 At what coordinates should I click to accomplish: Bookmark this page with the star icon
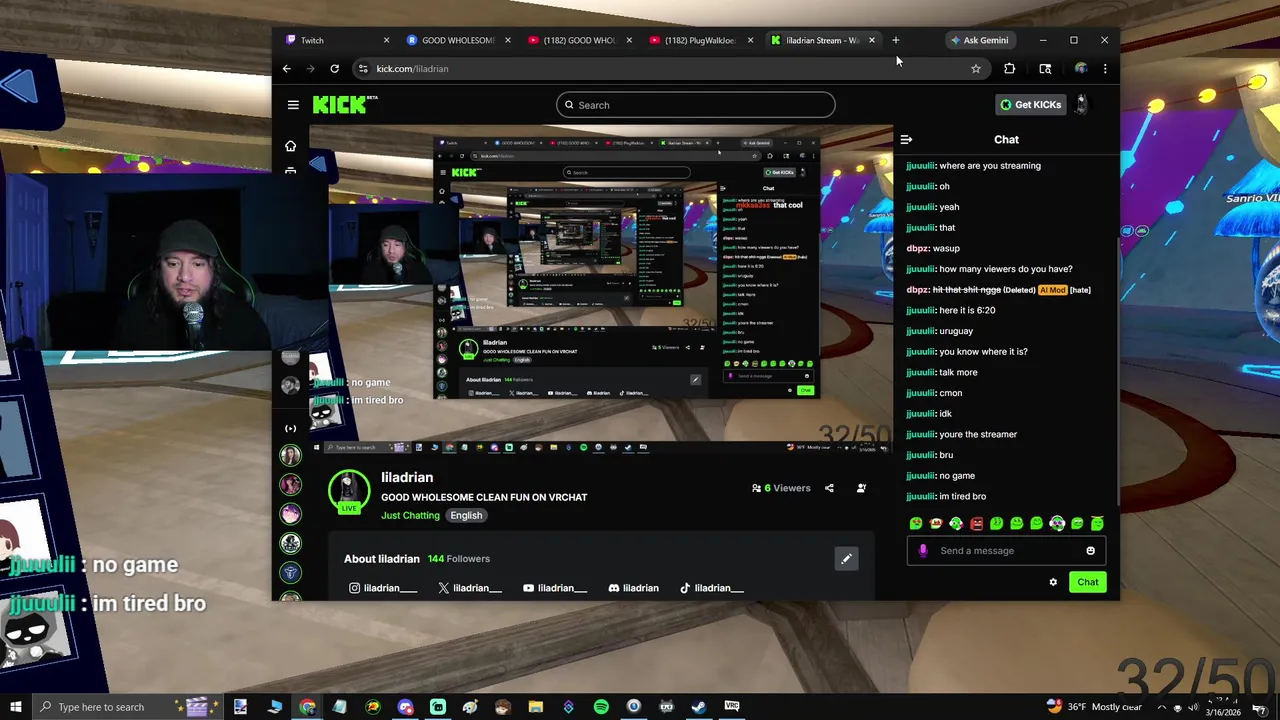coord(975,69)
